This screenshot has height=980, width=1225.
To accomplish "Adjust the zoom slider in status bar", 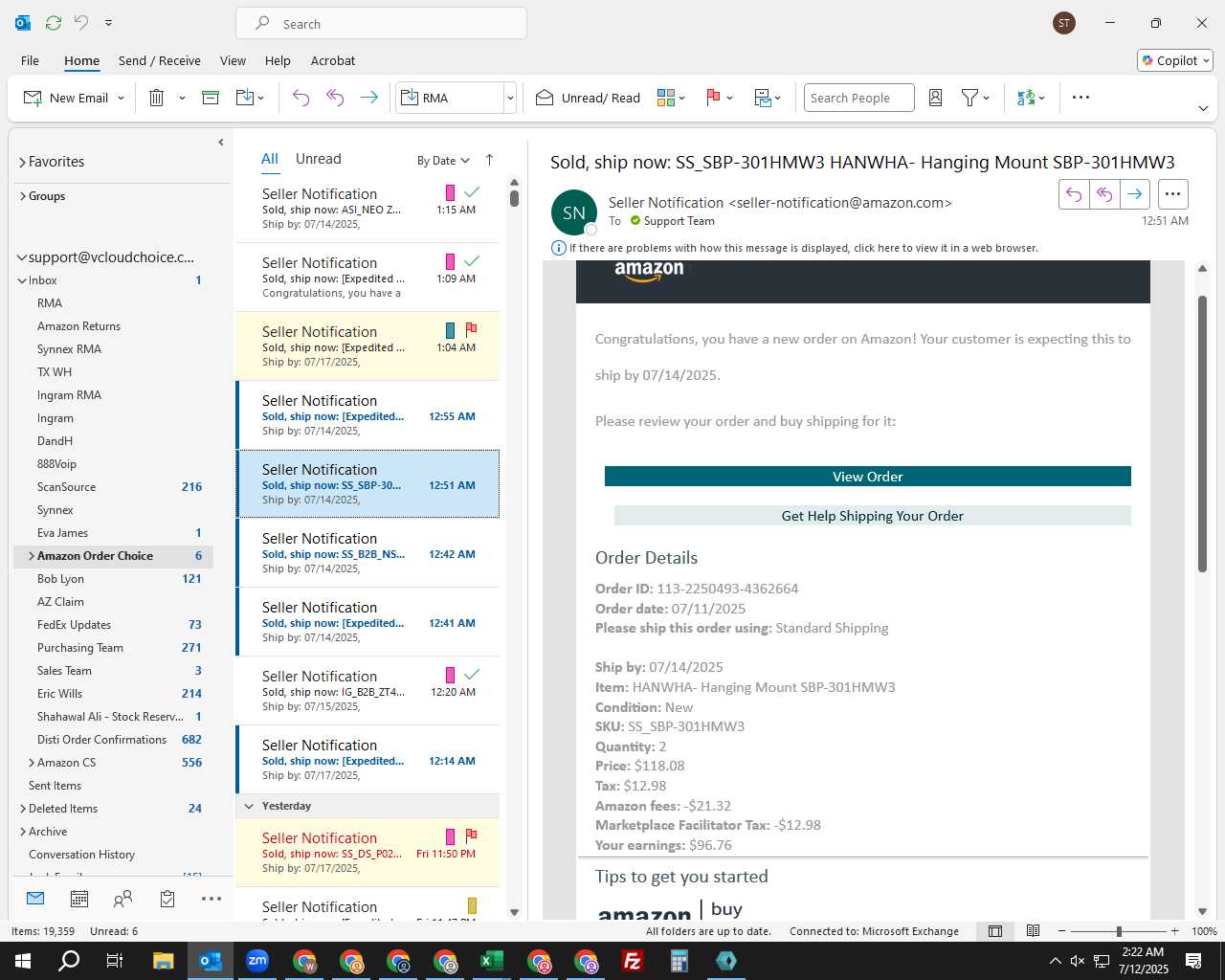I will pyautogui.click(x=1119, y=931).
